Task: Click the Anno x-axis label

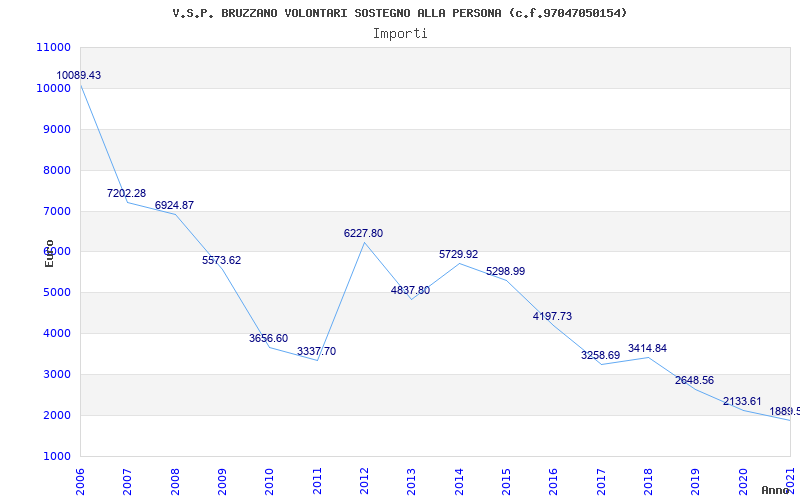Action: 776,490
